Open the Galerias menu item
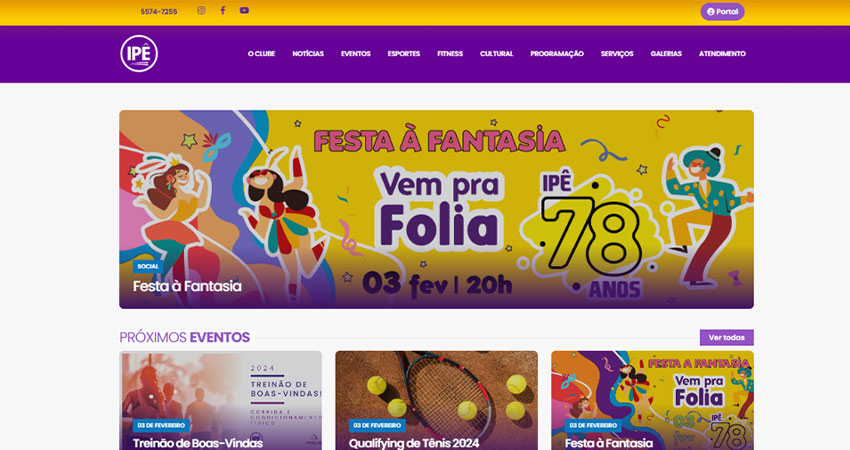This screenshot has width=850, height=450. pos(666,54)
